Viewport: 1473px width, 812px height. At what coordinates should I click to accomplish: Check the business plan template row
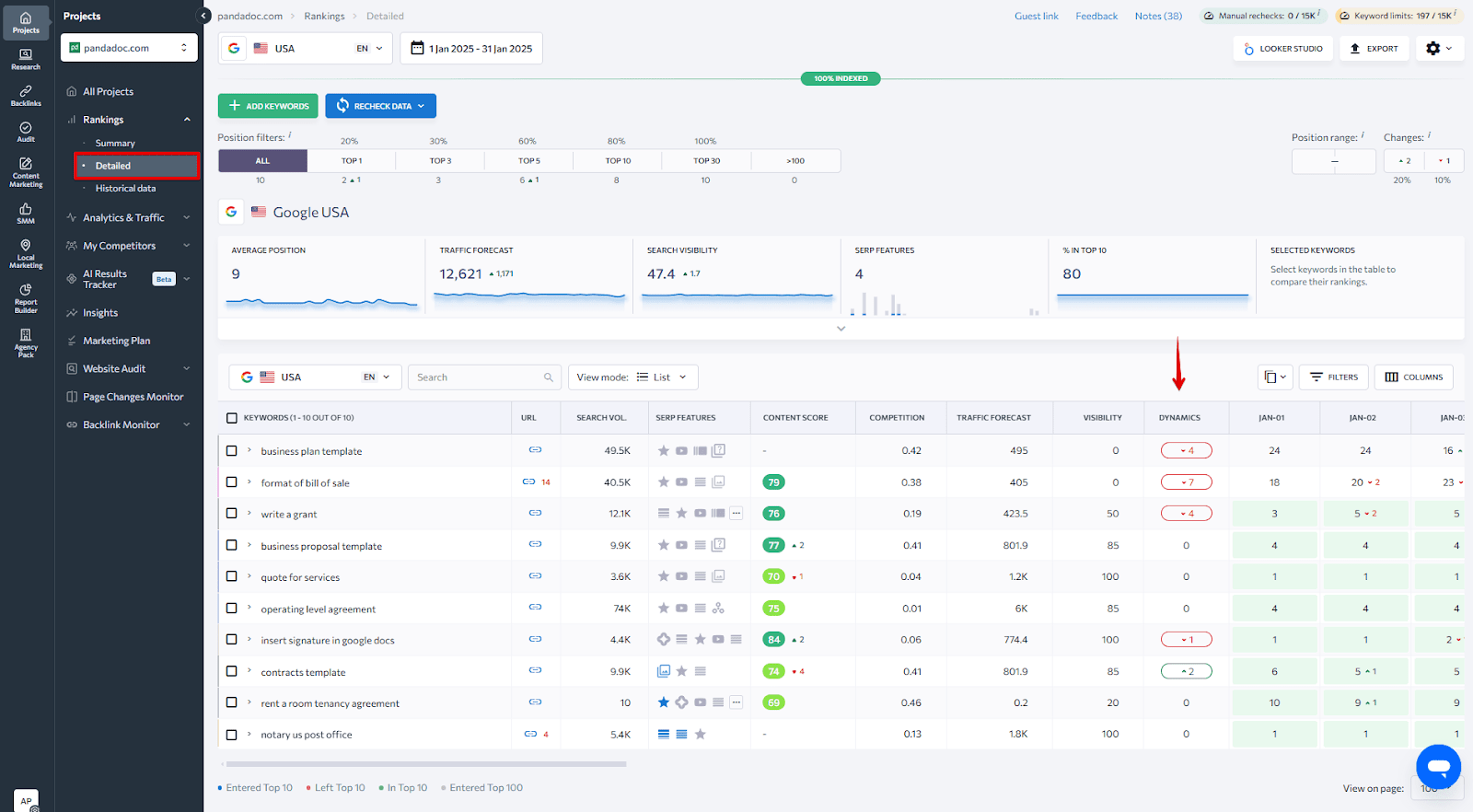click(x=232, y=450)
